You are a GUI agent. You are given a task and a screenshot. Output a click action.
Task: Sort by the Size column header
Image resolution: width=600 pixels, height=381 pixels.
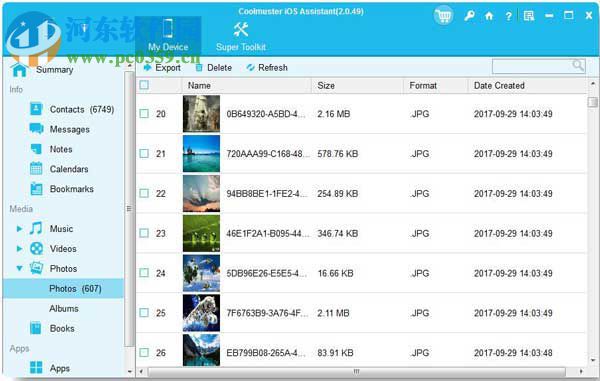click(357, 85)
